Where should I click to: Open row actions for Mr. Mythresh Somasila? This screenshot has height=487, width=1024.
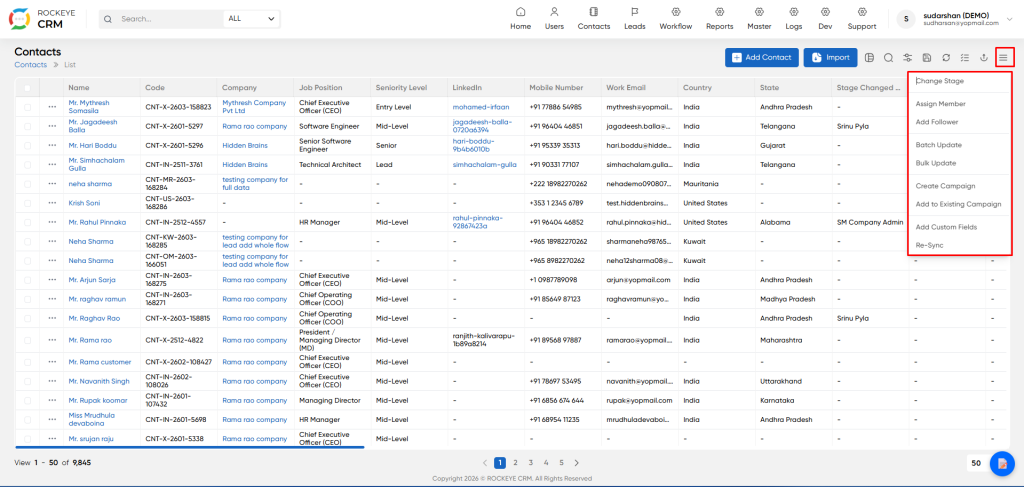52,107
